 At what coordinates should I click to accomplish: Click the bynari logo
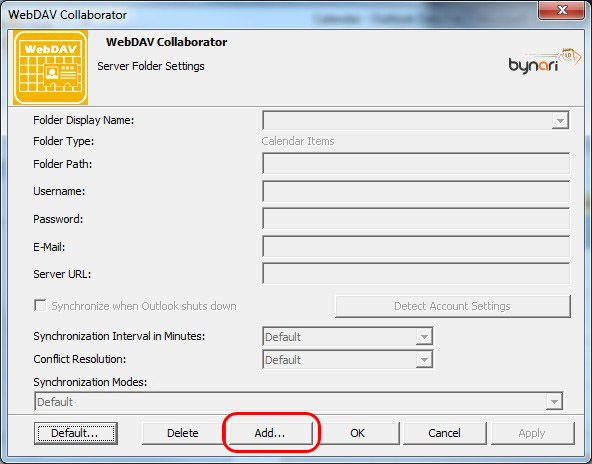[544, 61]
